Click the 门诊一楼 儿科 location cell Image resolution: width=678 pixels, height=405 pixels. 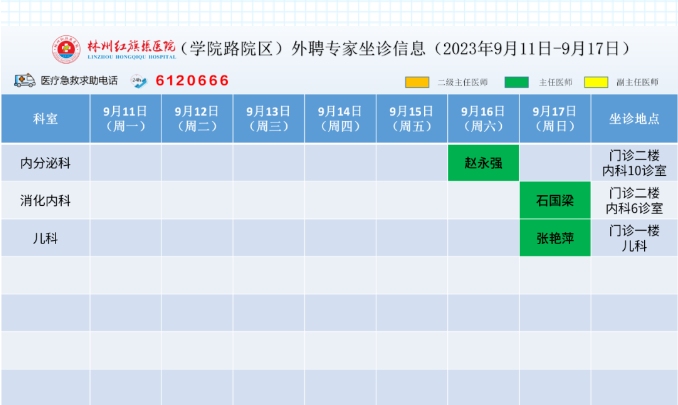[634, 238]
